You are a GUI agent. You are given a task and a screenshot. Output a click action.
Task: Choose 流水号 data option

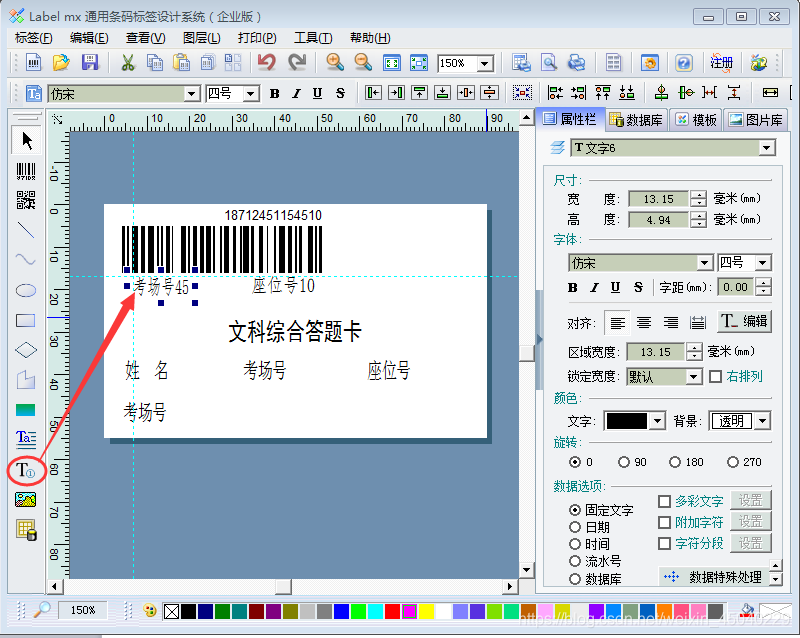(x=575, y=561)
